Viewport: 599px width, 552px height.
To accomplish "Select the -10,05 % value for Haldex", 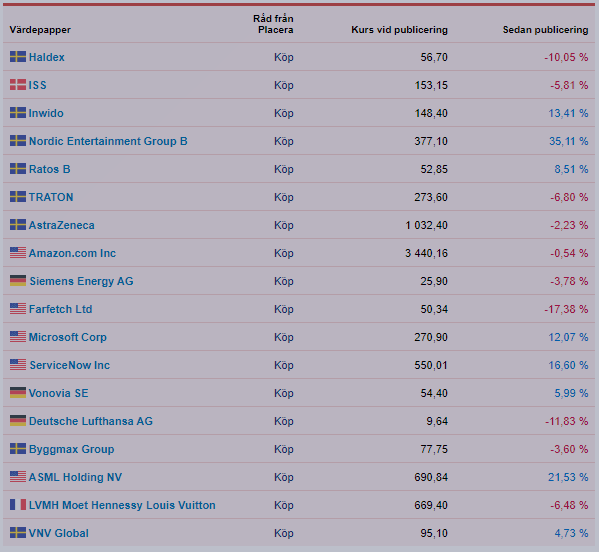I will 566,57.
